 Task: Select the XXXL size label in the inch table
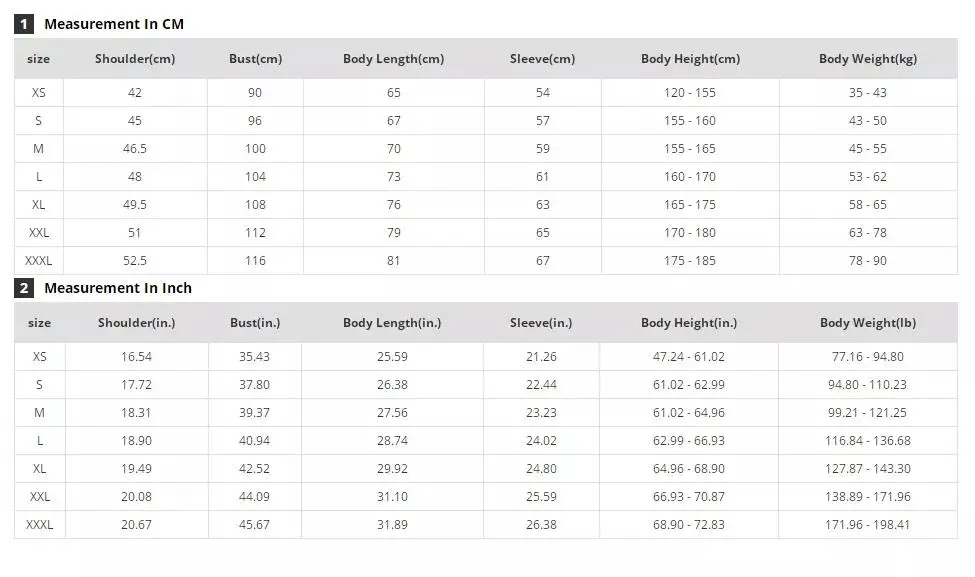40,525
